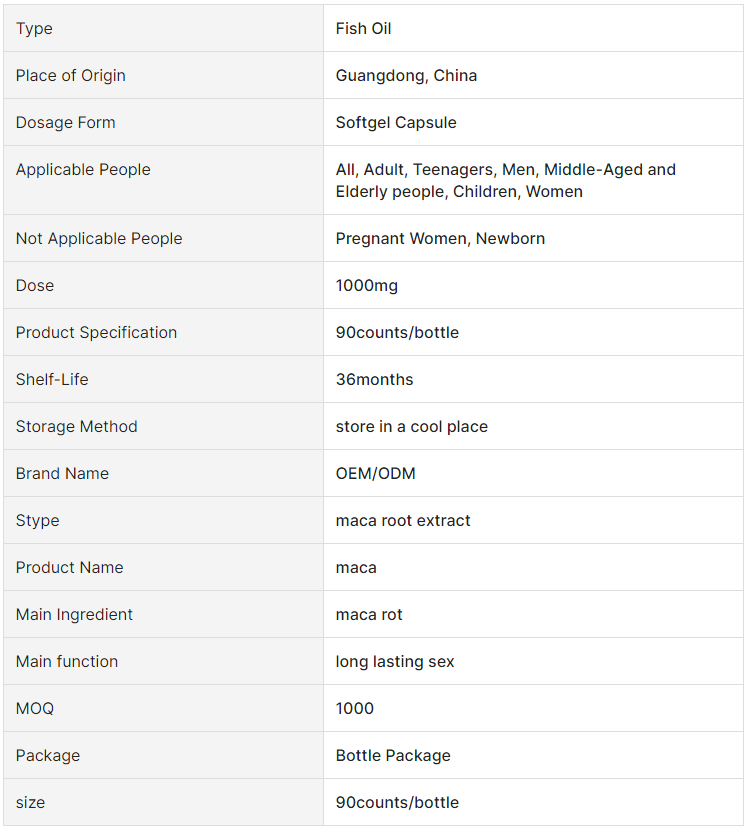Click the Bottle Package value
The image size is (746, 829).
(x=393, y=756)
